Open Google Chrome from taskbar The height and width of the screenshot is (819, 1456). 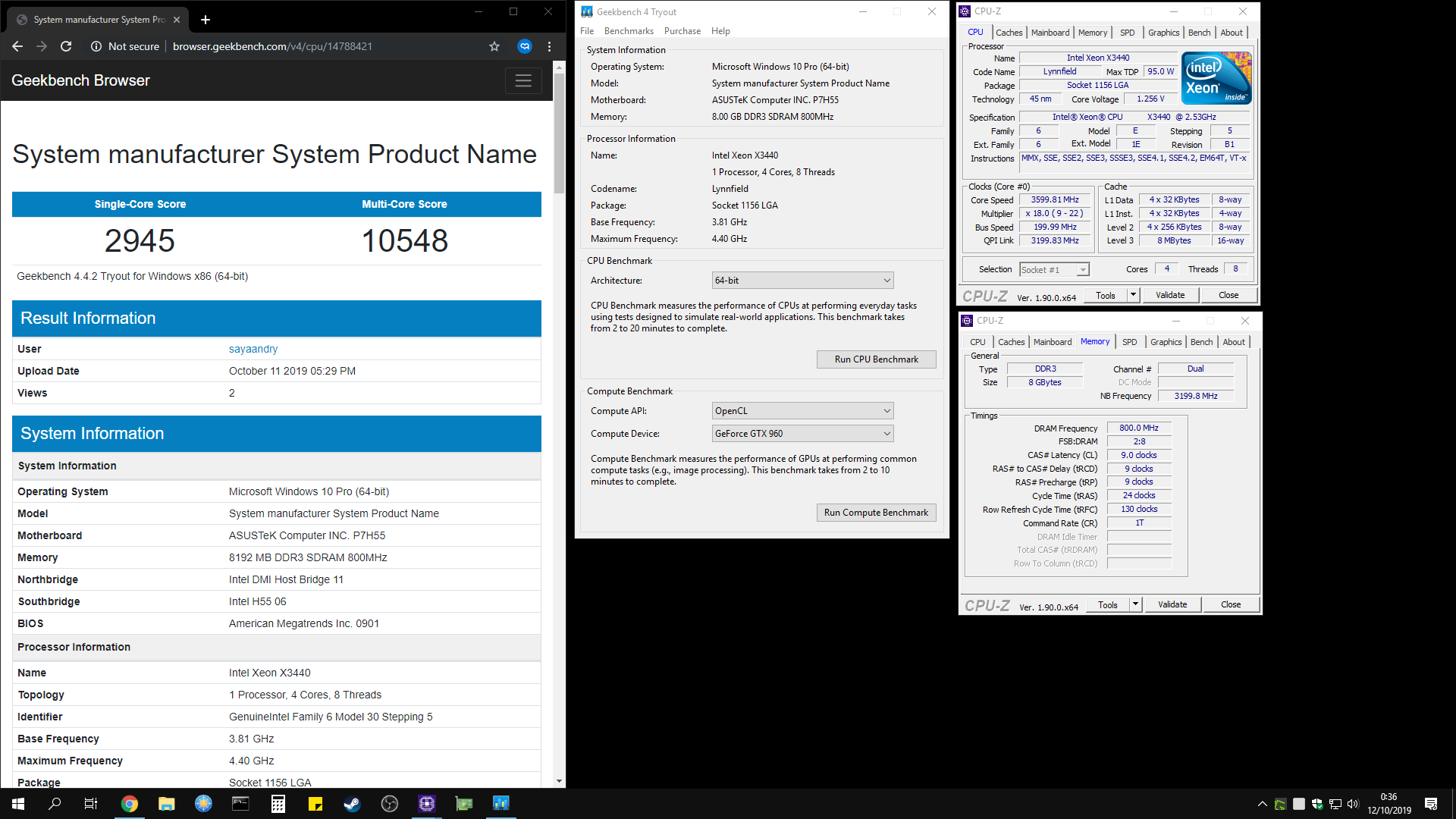tap(130, 804)
